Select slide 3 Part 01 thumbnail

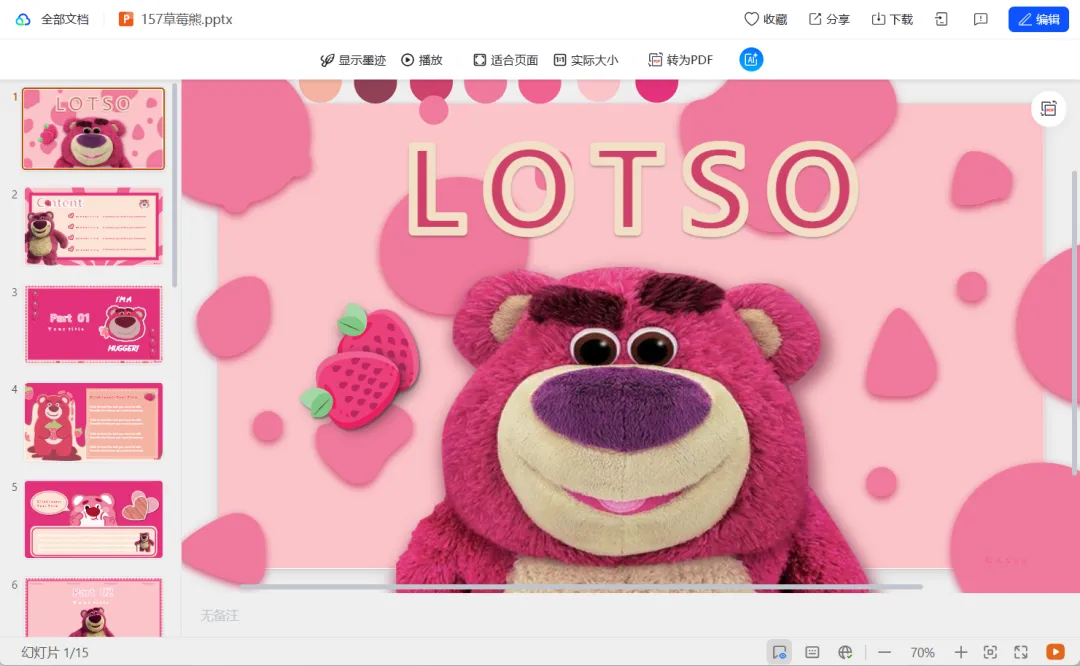tap(94, 324)
